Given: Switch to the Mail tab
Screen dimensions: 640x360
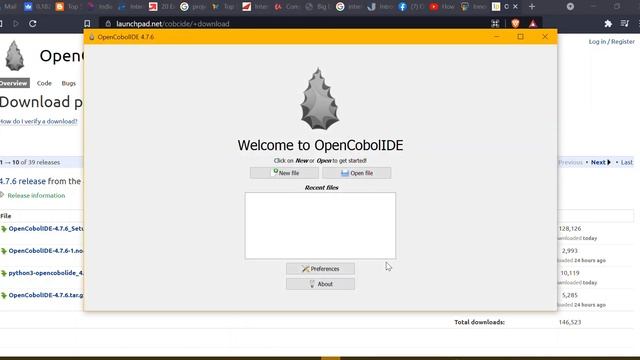Looking at the screenshot, I should (x=9, y=7).
